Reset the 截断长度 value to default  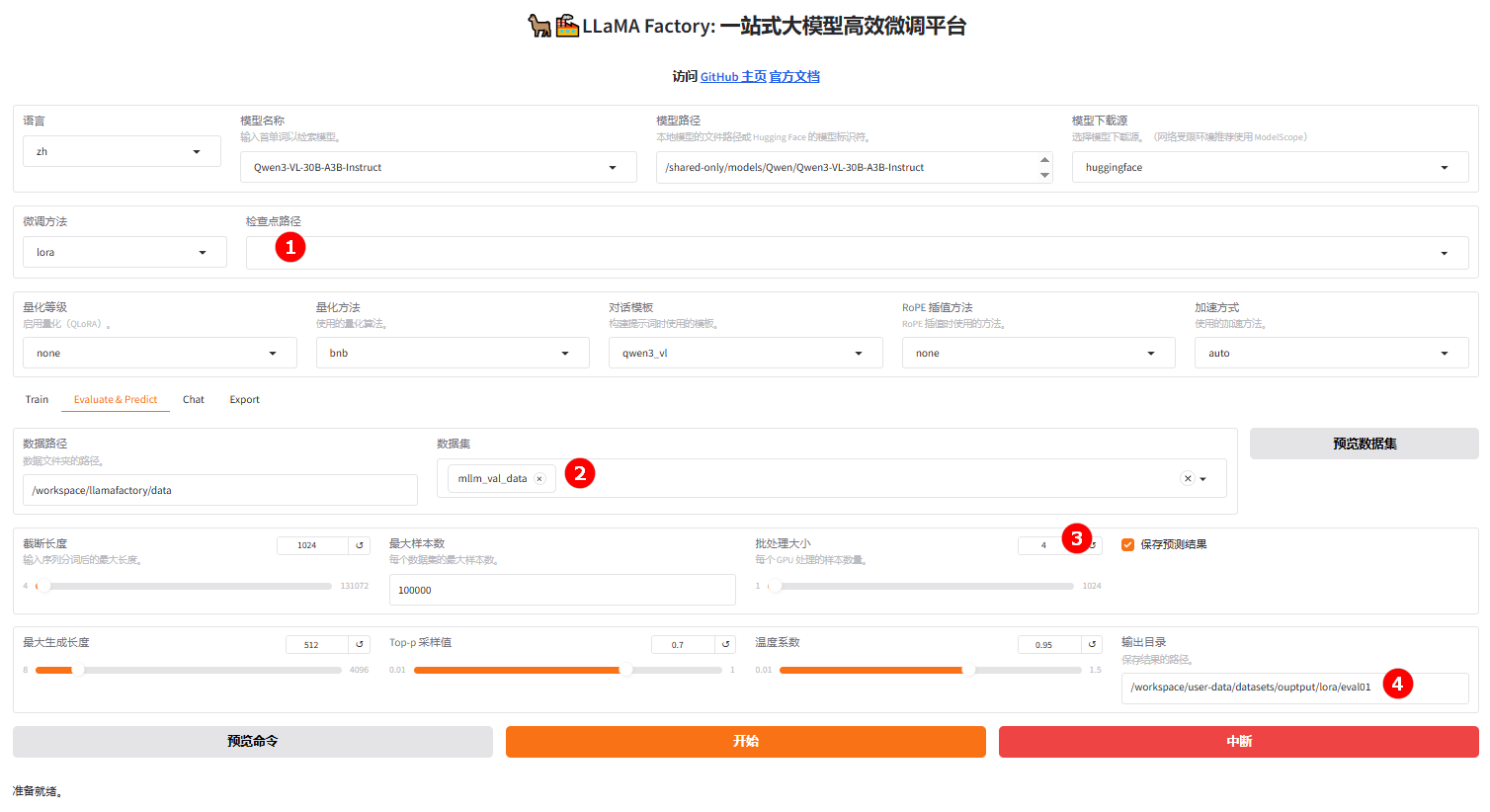tap(360, 545)
